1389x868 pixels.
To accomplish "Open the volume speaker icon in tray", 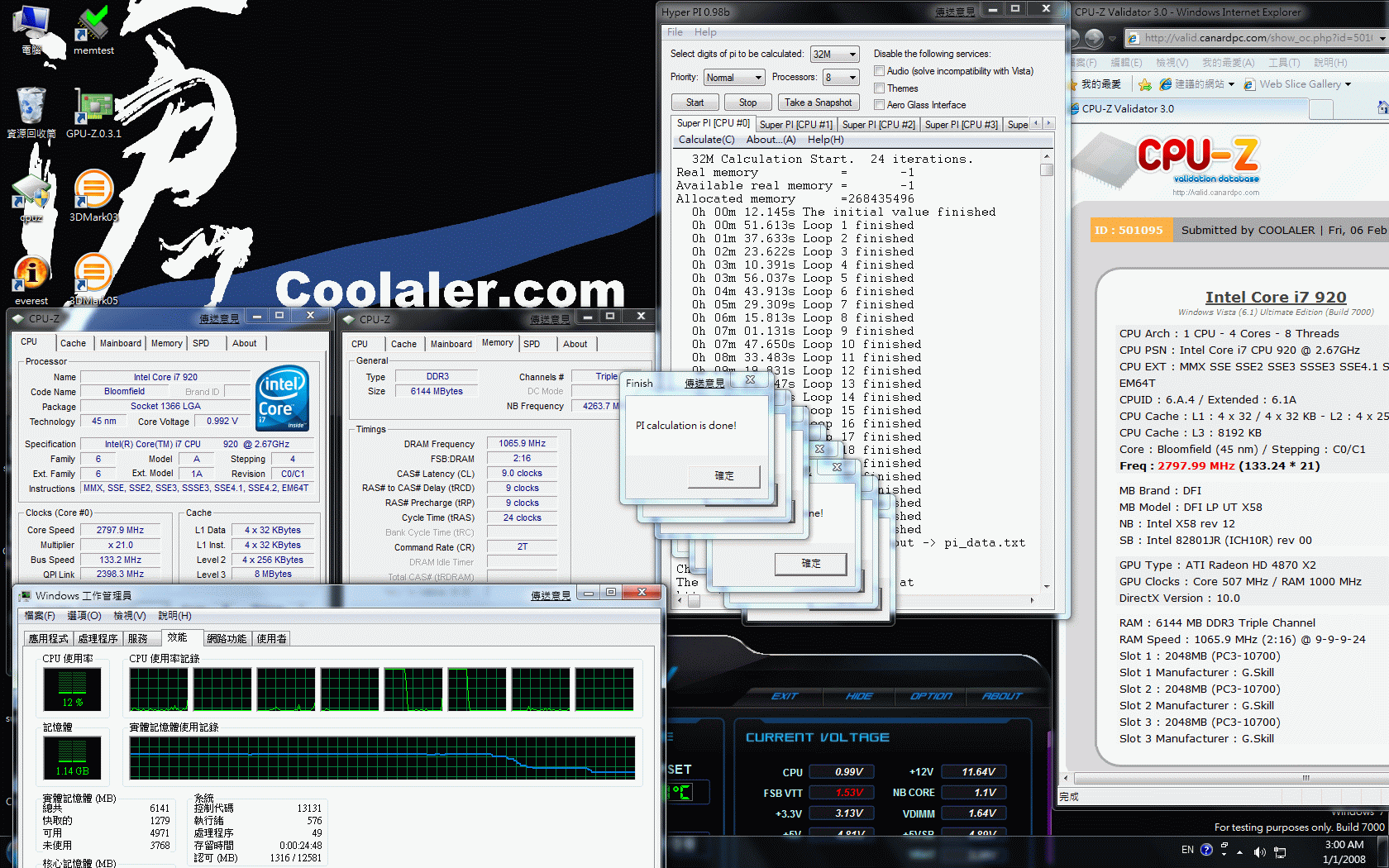I will (x=1259, y=851).
